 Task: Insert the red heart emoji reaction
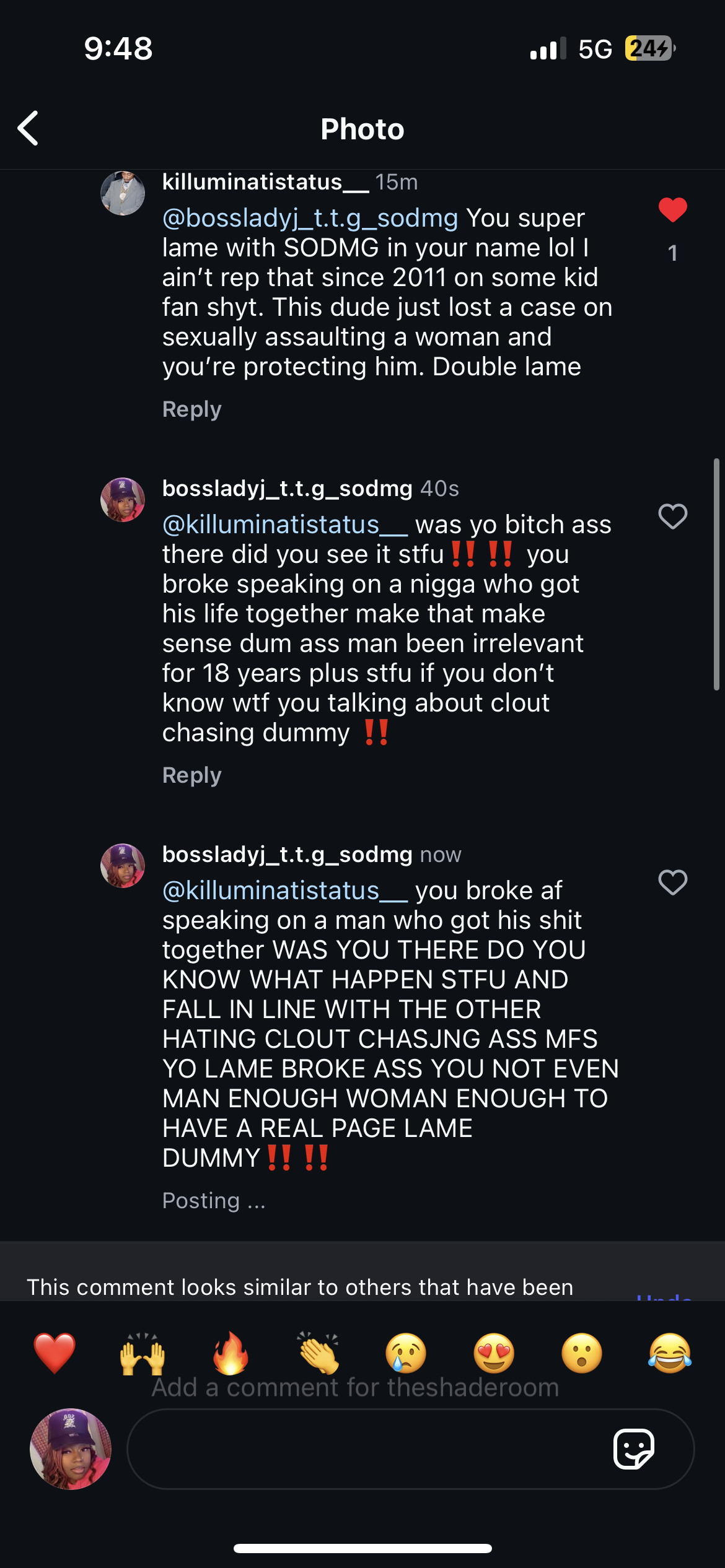(x=55, y=1352)
